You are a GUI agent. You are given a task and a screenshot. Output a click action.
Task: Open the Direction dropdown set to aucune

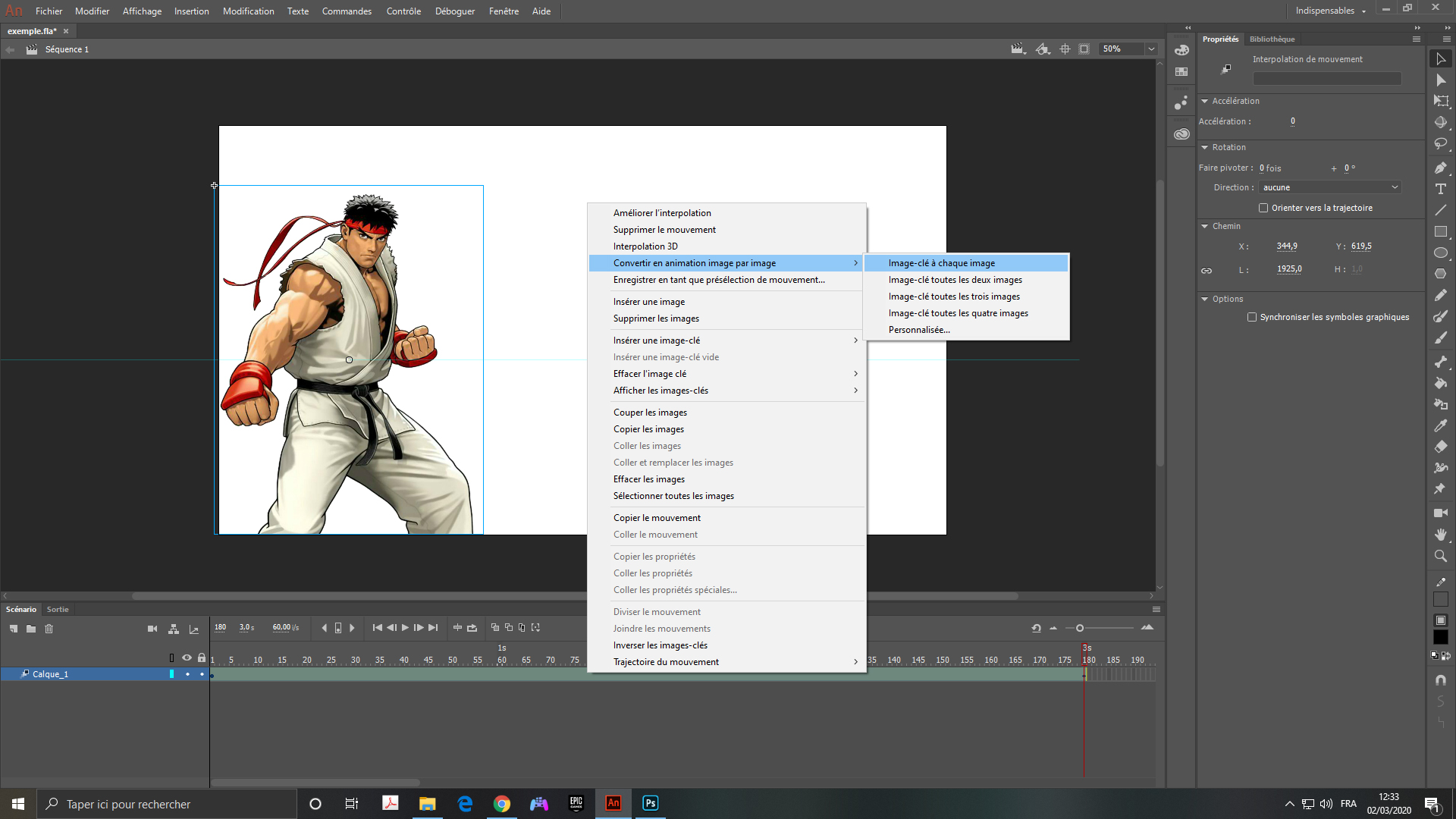coord(1330,187)
